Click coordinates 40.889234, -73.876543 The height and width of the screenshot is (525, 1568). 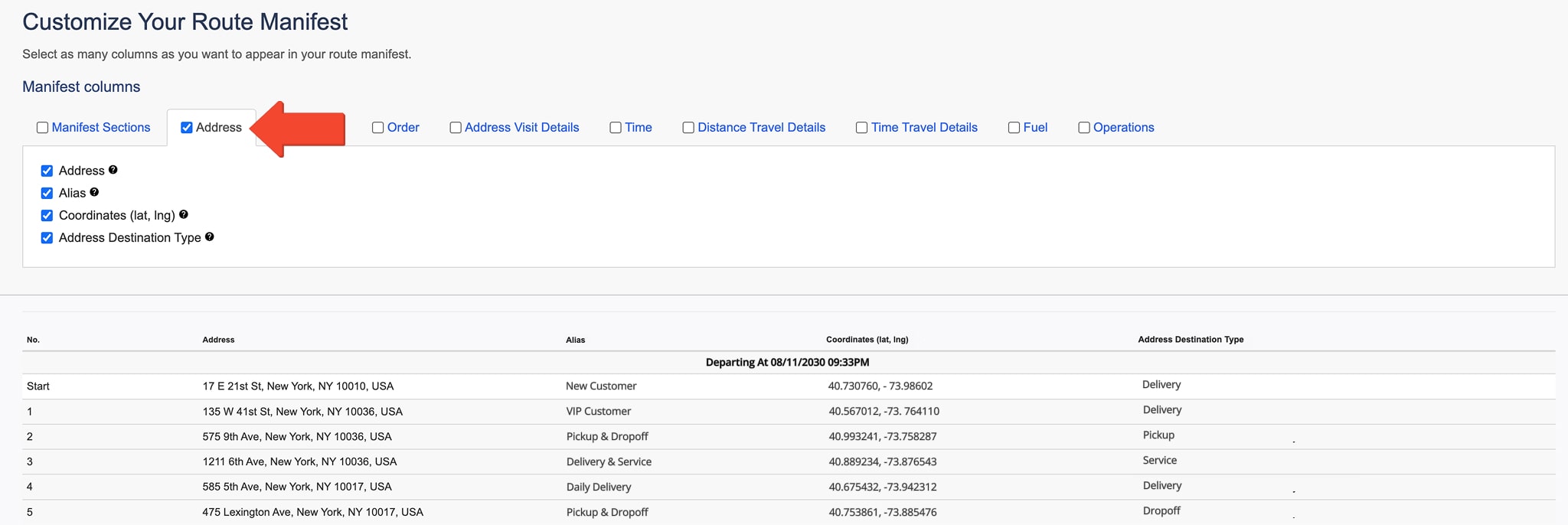(x=882, y=461)
